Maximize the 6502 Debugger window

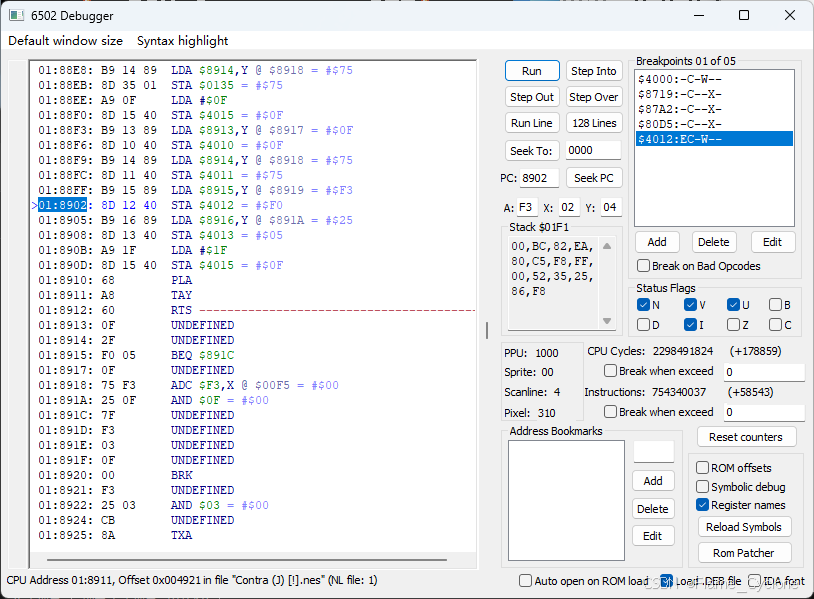[744, 15]
